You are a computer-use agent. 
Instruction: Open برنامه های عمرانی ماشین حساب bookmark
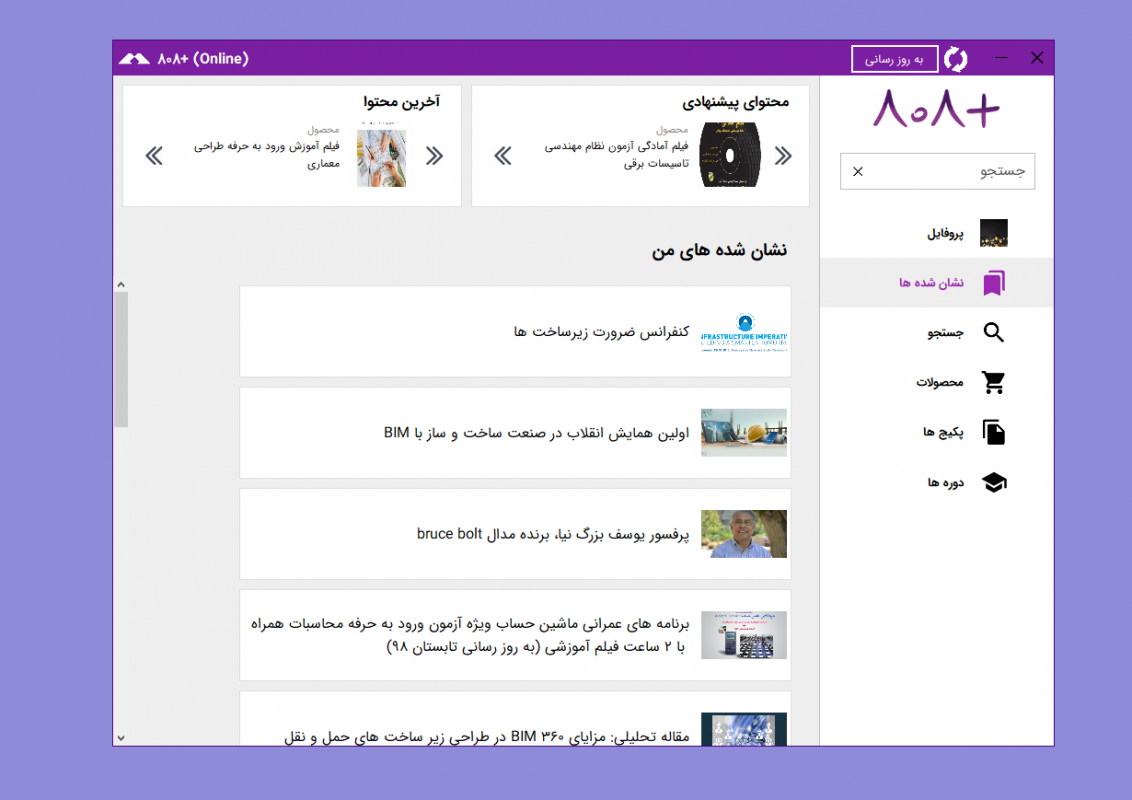pos(515,635)
